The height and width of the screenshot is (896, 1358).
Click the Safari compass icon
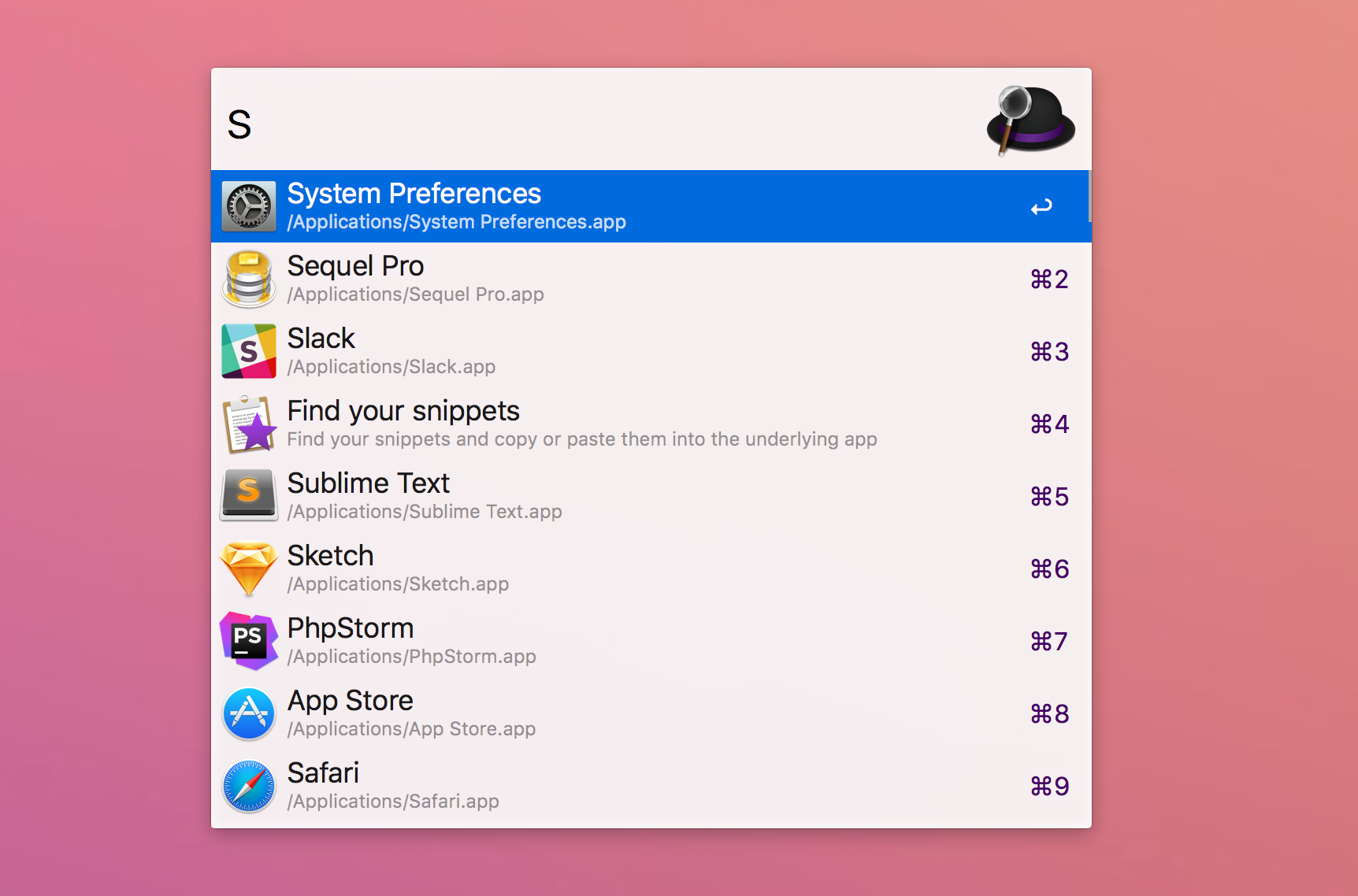[249, 786]
